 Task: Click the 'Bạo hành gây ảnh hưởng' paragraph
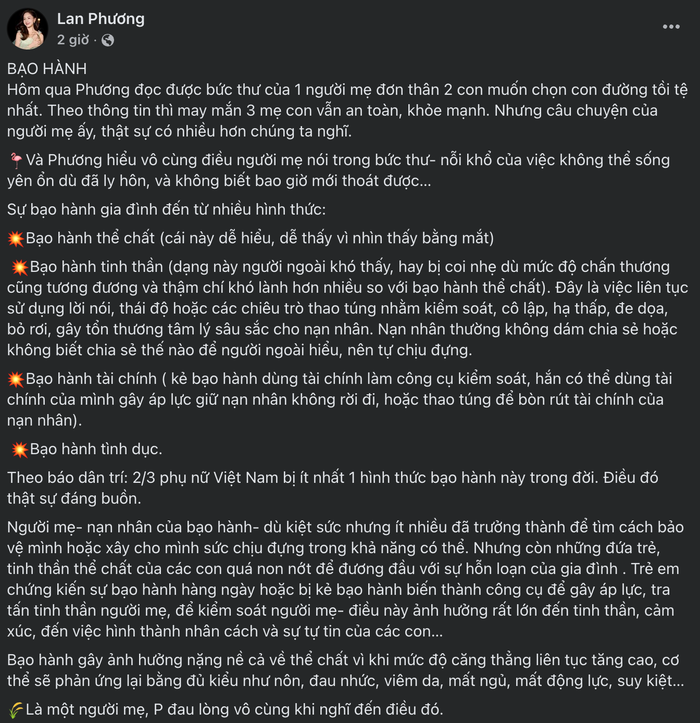340,669
